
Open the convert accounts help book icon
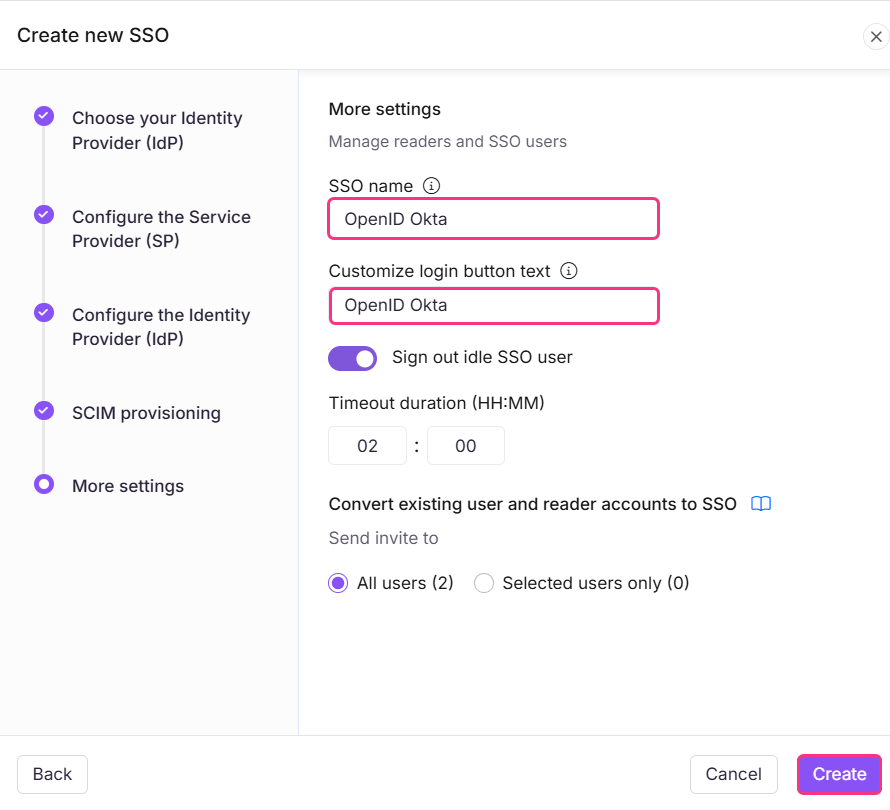click(761, 503)
